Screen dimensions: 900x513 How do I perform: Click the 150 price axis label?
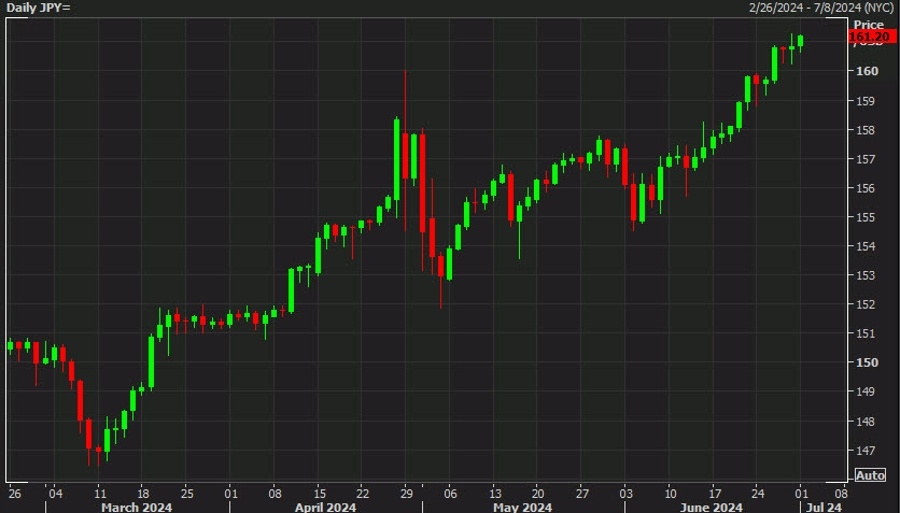click(867, 362)
